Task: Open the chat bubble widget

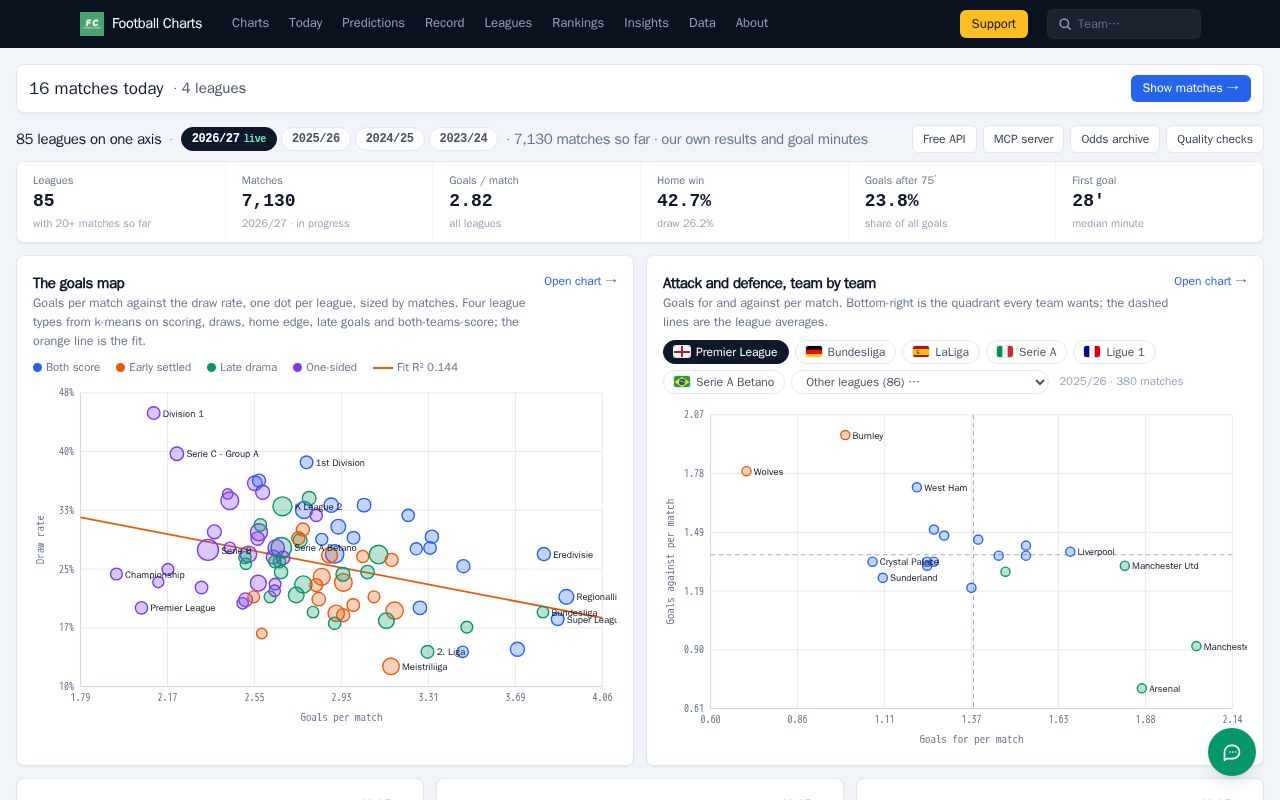Action: coord(1232,752)
